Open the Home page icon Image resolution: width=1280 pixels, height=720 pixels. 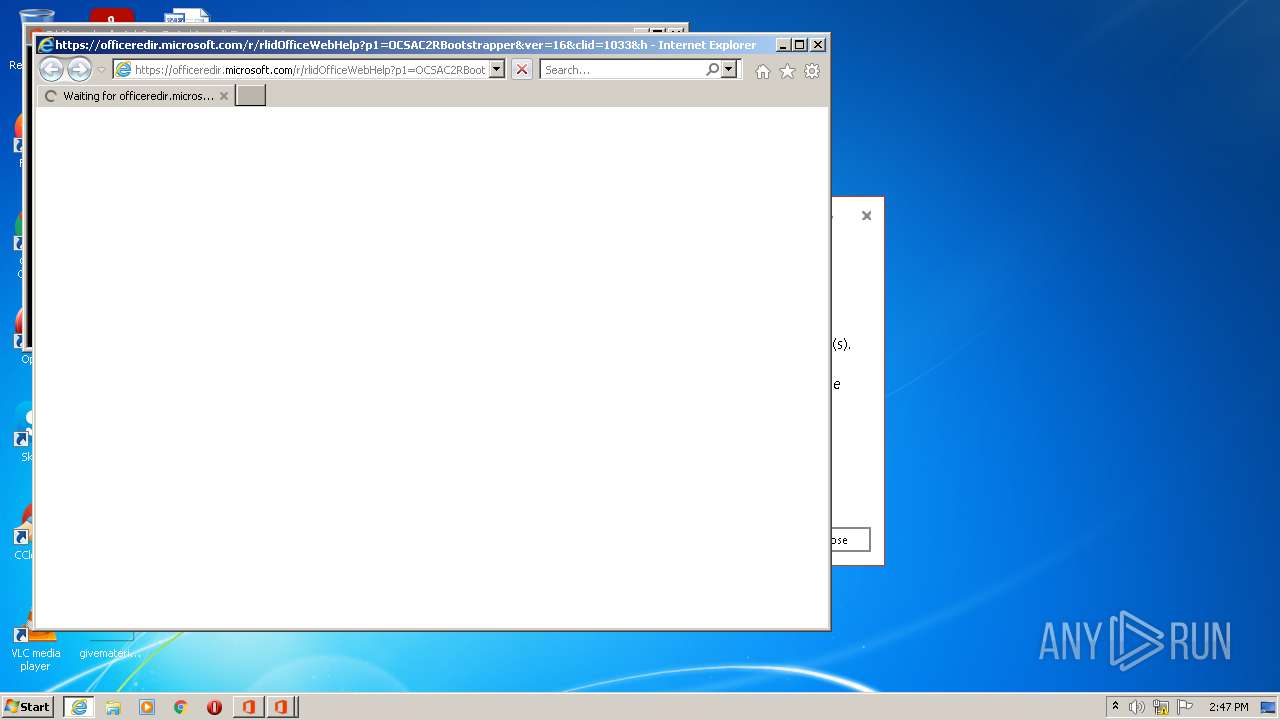tap(763, 71)
